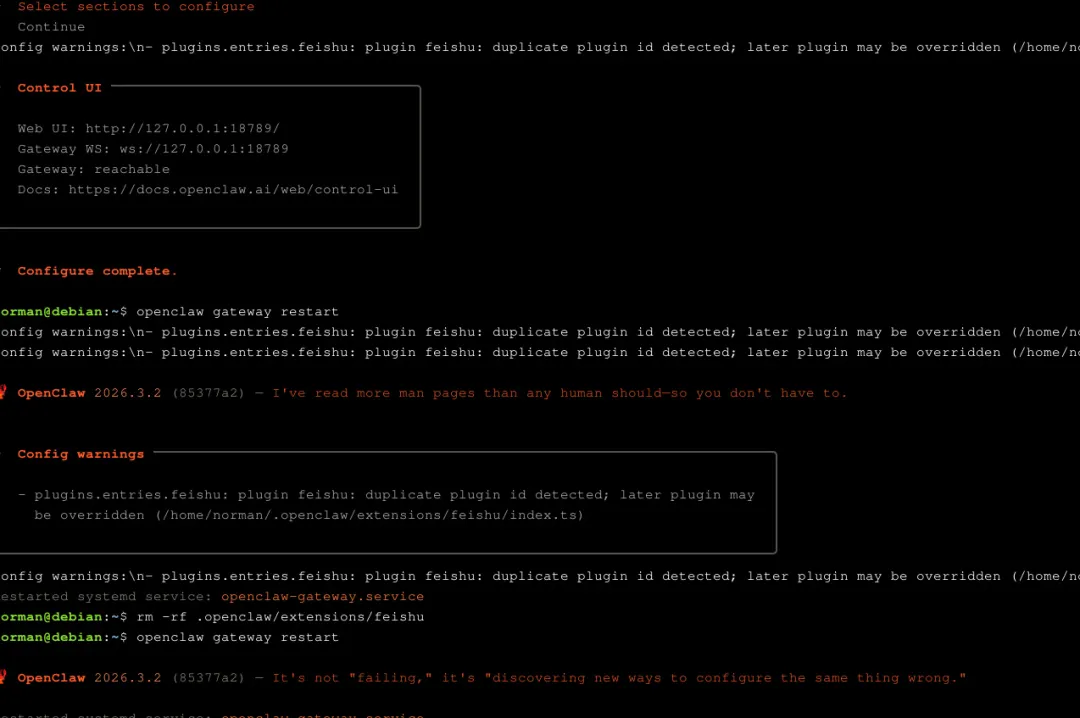Click the Gateway WS address ws://127.0.0.1:18789
Image resolution: width=1080 pixels, height=718 pixels.
click(204, 149)
